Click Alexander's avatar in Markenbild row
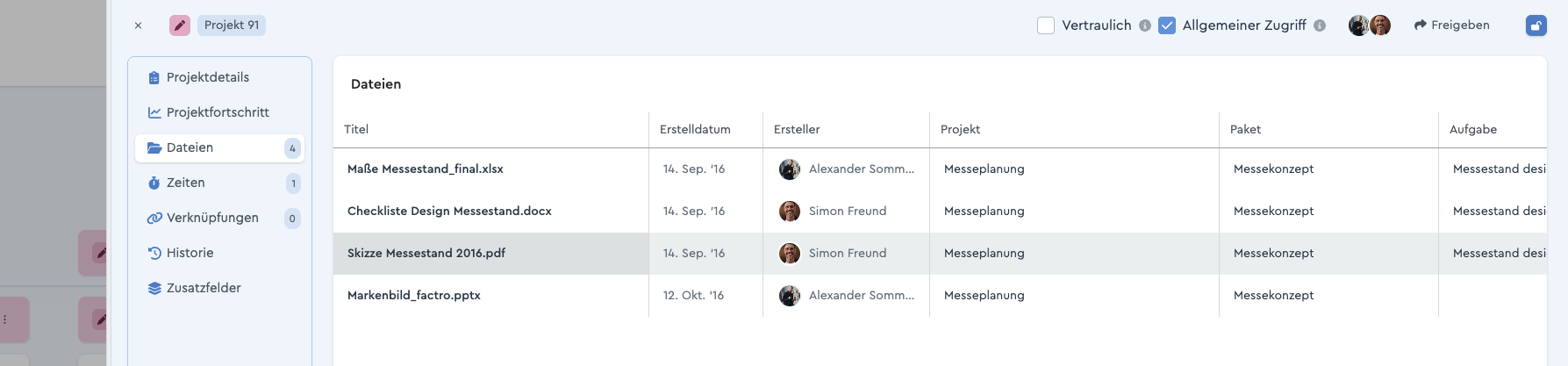 click(790, 296)
